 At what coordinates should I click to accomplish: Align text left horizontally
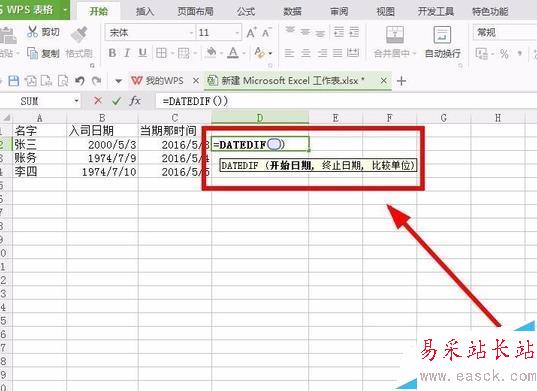point(290,53)
